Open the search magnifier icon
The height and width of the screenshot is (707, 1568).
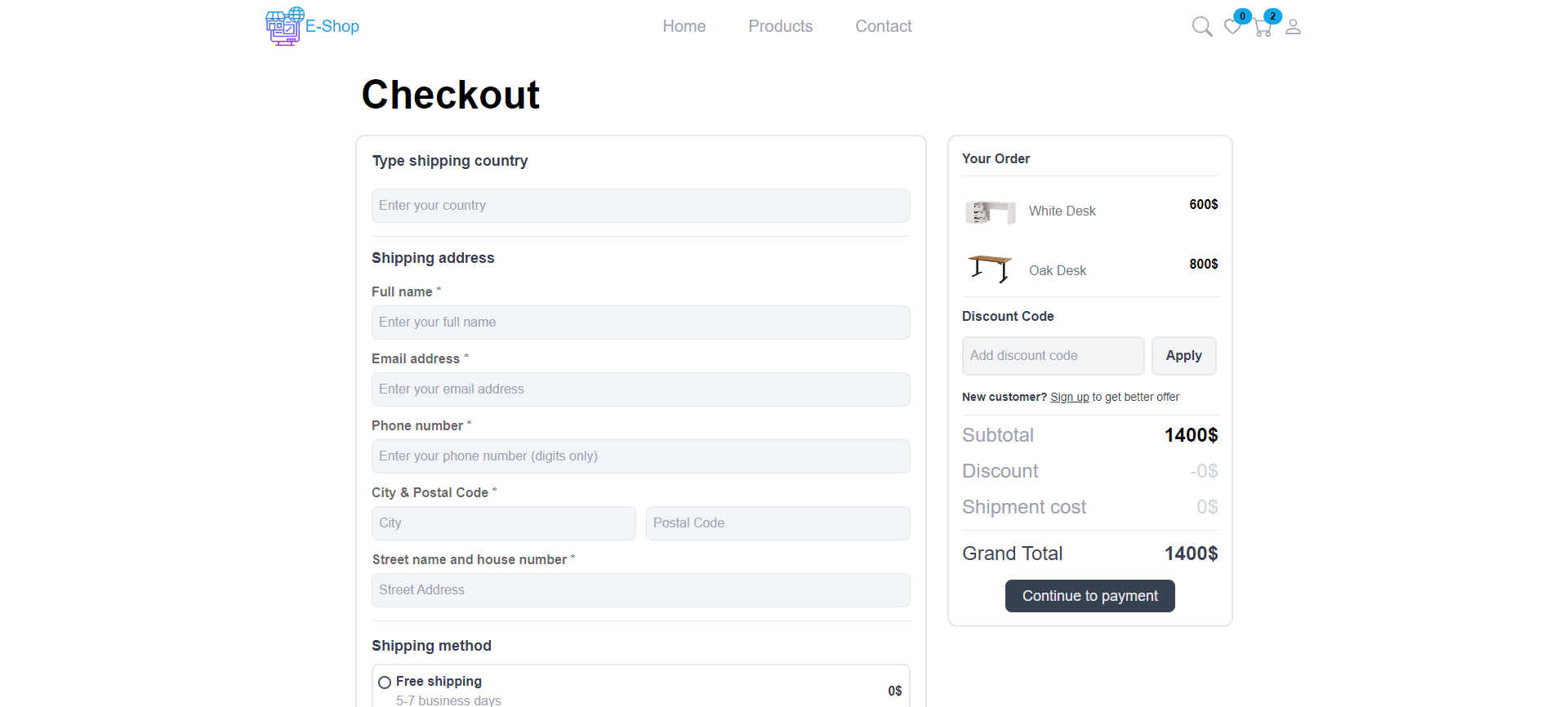[x=1201, y=27]
